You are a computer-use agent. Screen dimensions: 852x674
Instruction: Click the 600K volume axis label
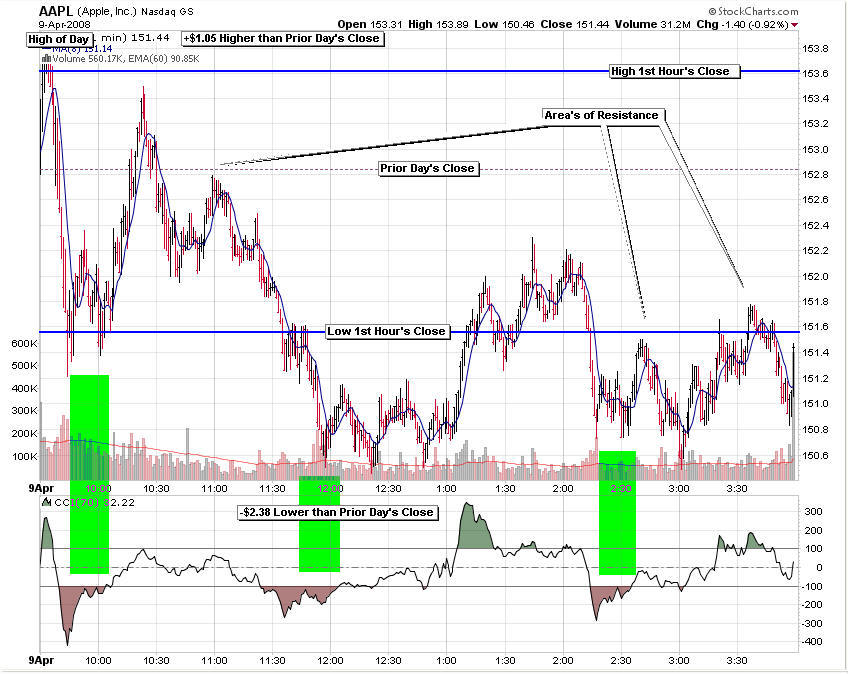24,344
